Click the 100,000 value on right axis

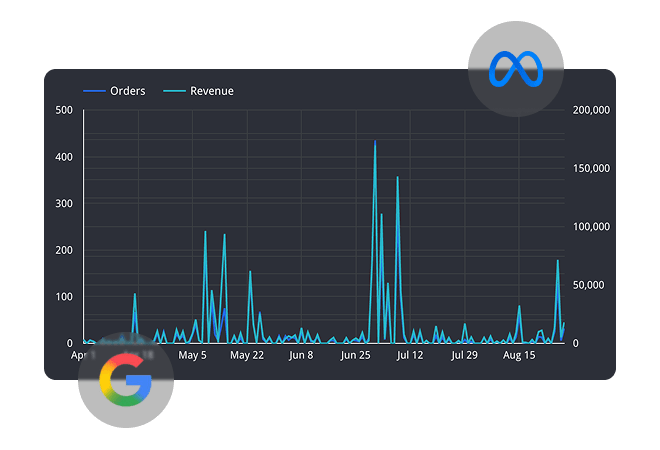point(587,227)
